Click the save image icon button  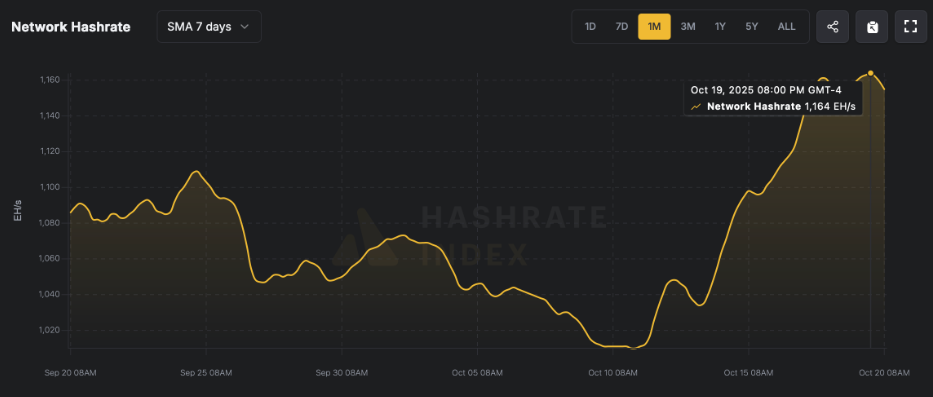(x=872, y=27)
